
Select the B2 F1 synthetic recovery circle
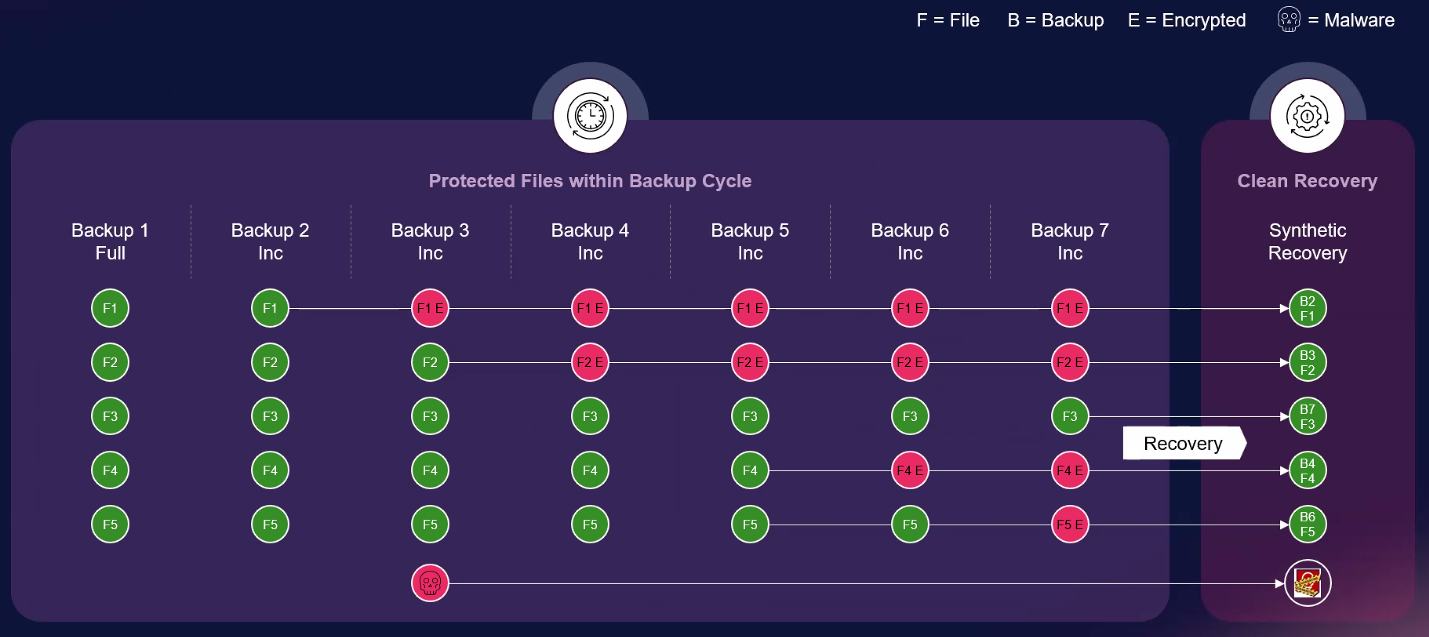[1307, 309]
